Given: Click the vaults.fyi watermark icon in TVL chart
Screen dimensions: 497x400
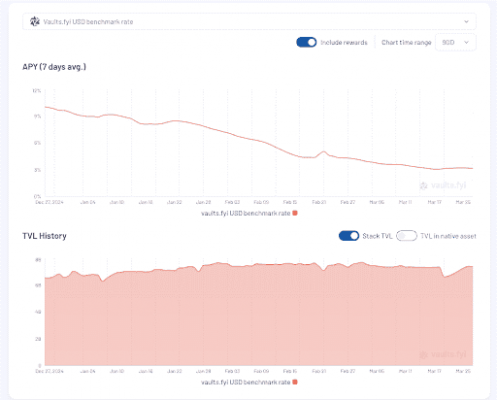Looking at the screenshot, I should pos(423,355).
